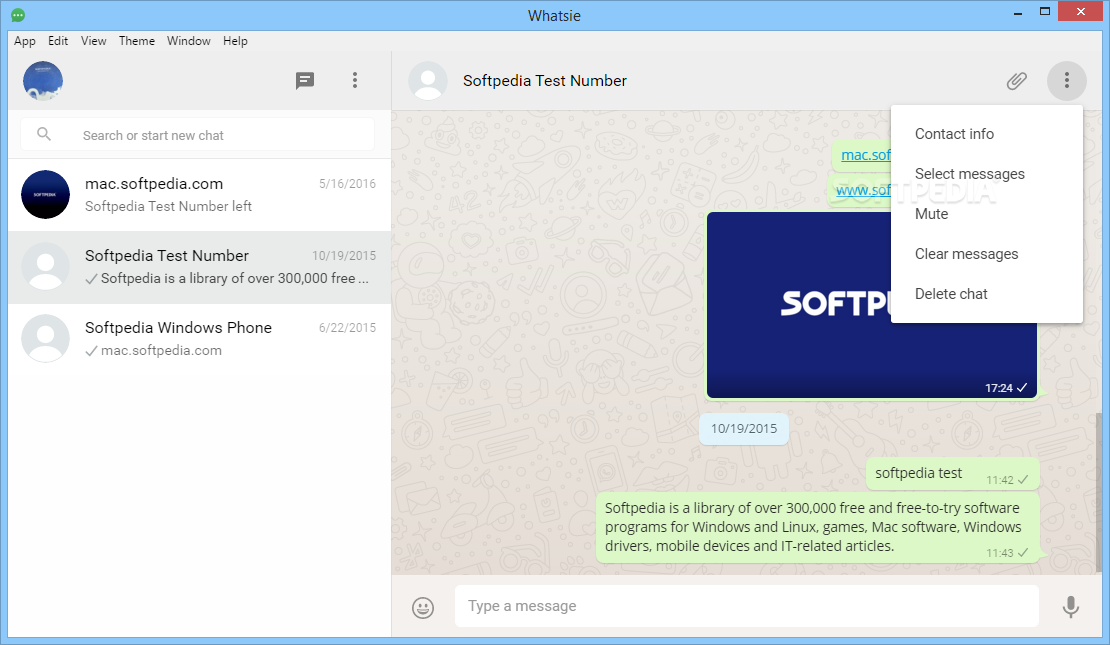Click the 'Softpedia is a library' message
This screenshot has width=1110, height=645.
(818, 527)
